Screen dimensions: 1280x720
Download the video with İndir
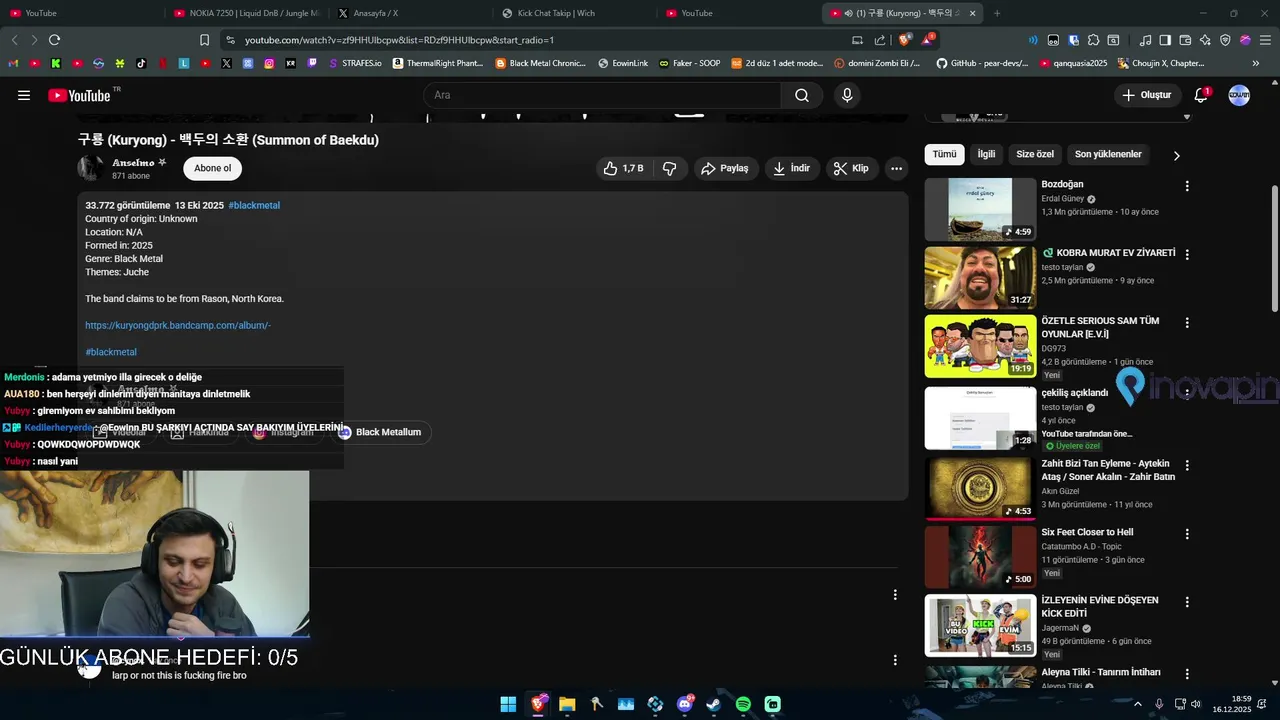791,168
